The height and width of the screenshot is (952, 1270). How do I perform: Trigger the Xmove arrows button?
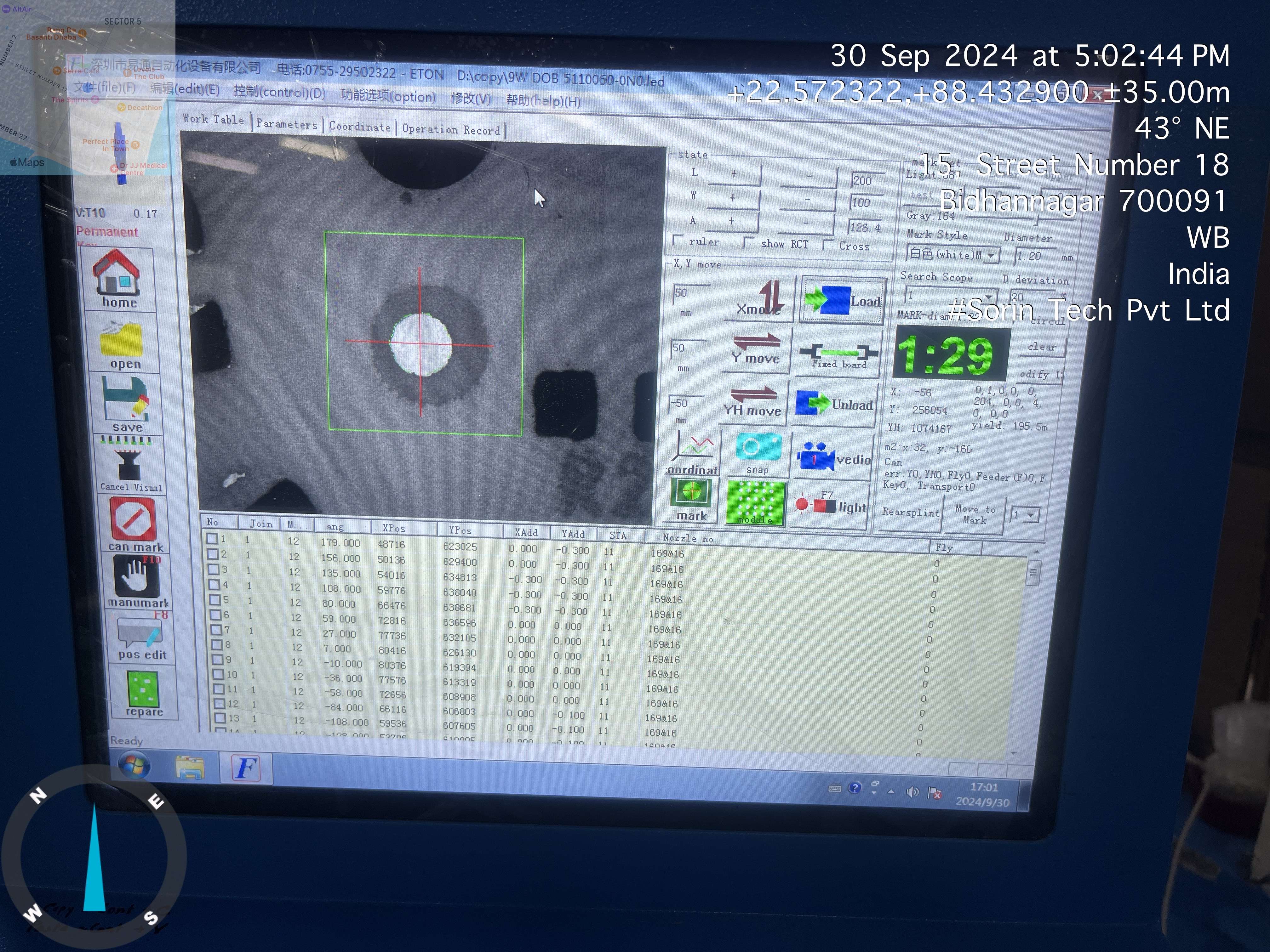point(760,298)
